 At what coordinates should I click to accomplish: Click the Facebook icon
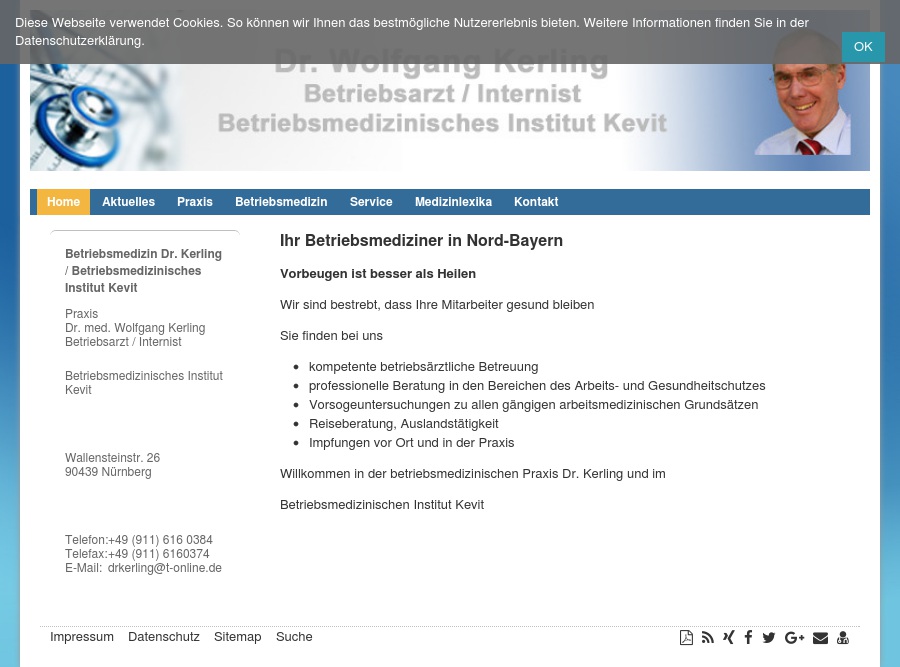point(748,637)
